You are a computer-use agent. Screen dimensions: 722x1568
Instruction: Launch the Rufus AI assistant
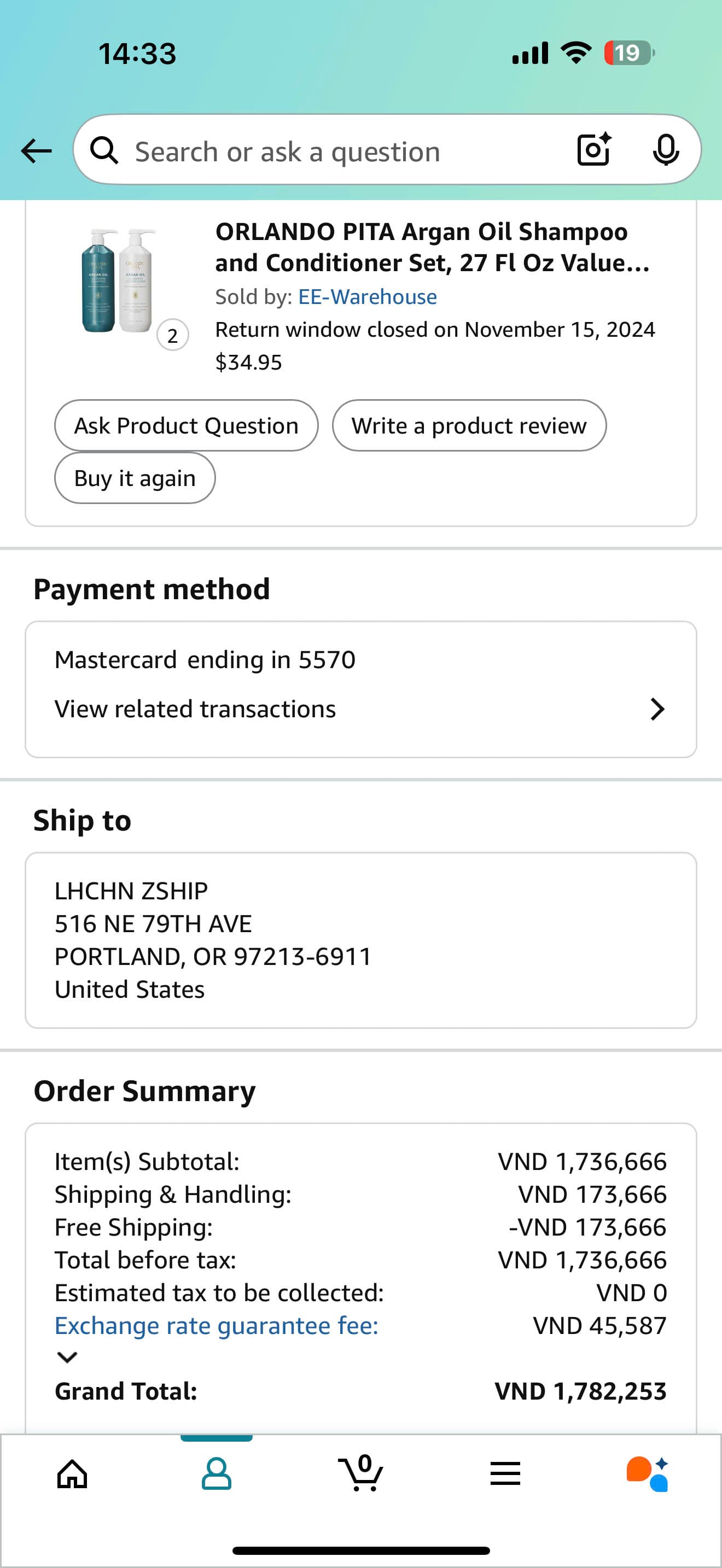[647, 1473]
